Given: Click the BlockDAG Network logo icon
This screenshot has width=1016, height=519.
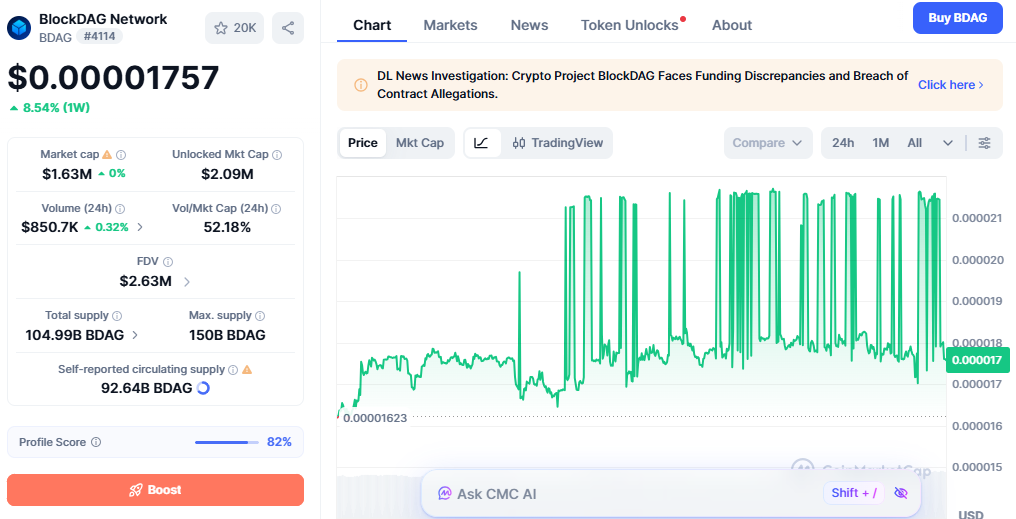Looking at the screenshot, I should point(19,28).
